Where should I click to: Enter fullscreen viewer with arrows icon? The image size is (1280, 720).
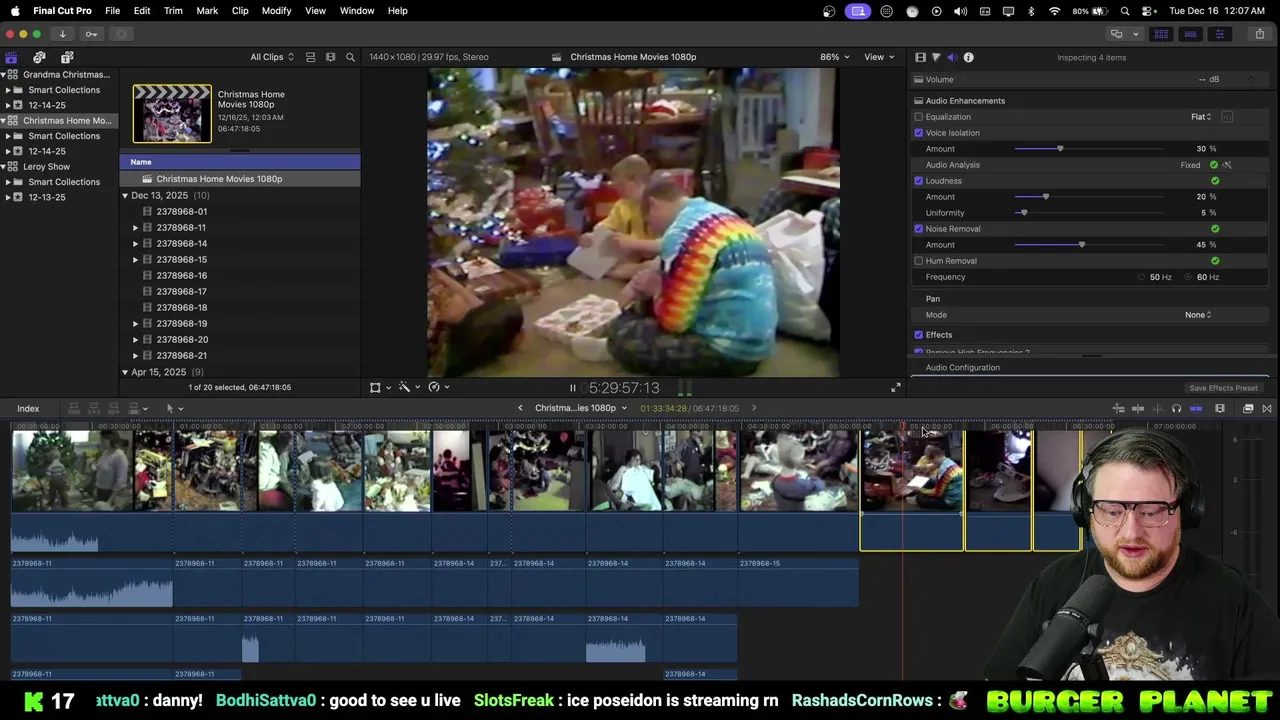[x=896, y=387]
